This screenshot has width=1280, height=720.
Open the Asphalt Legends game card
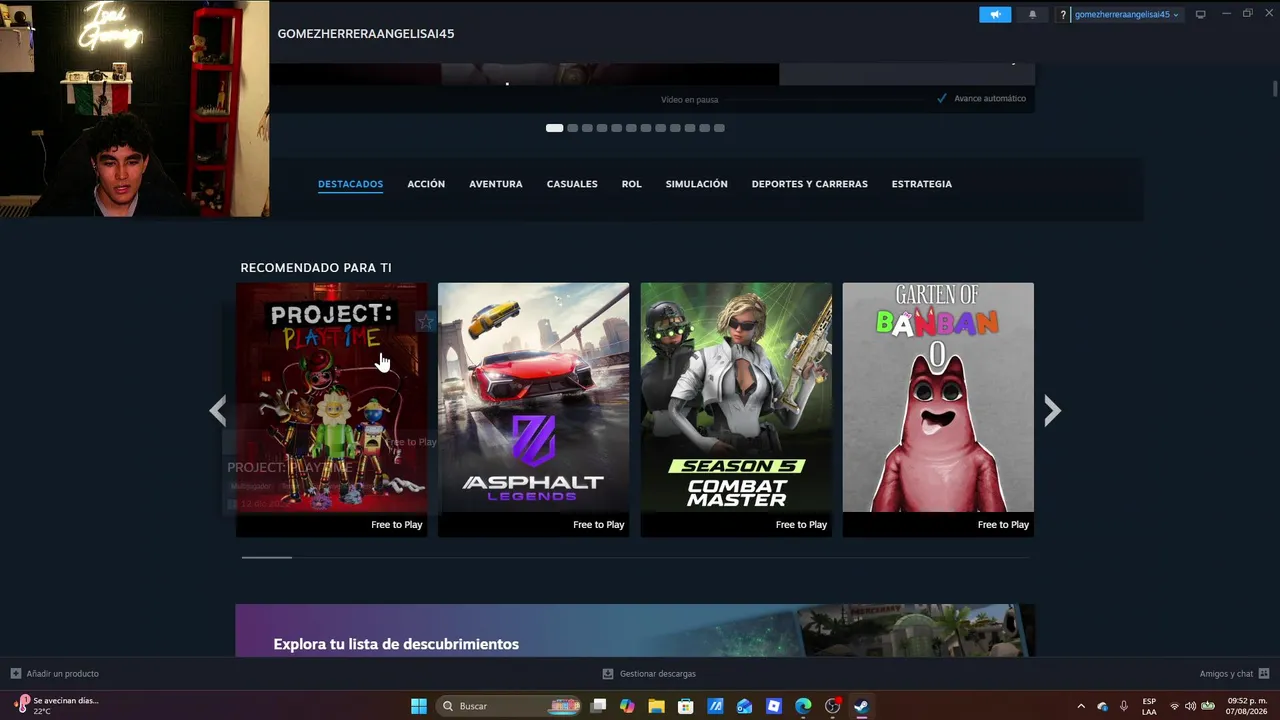tap(534, 410)
